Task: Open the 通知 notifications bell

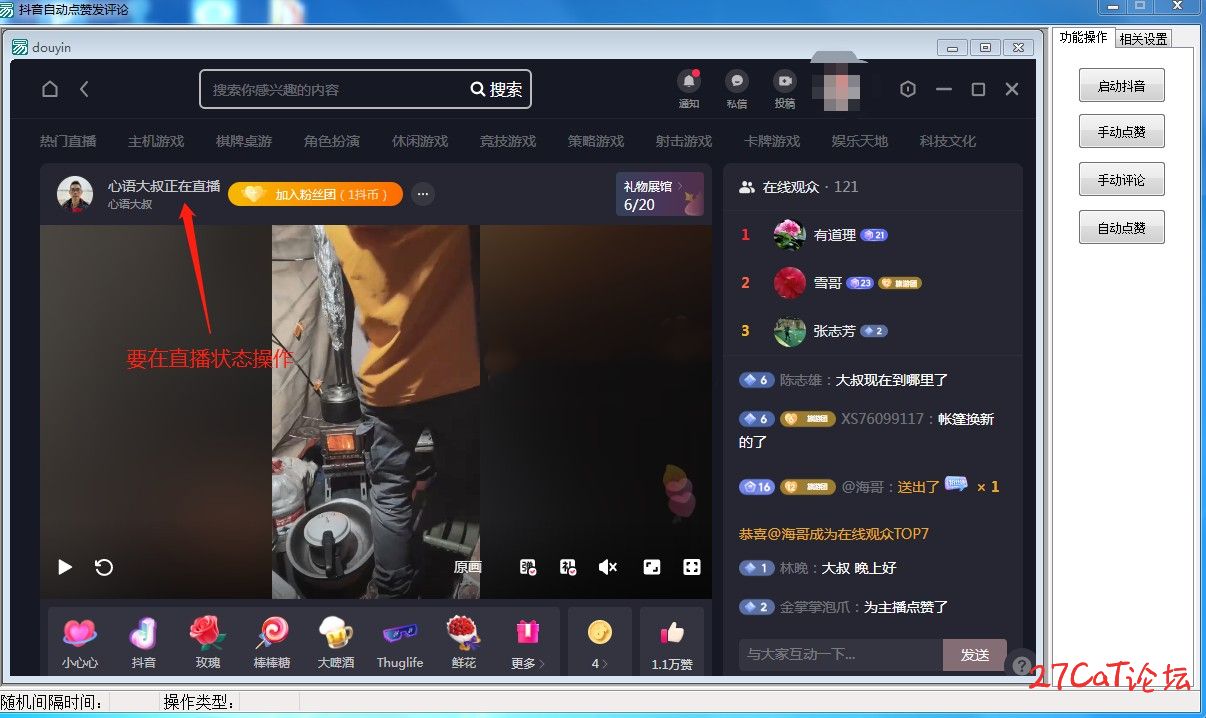Action: 689,81
